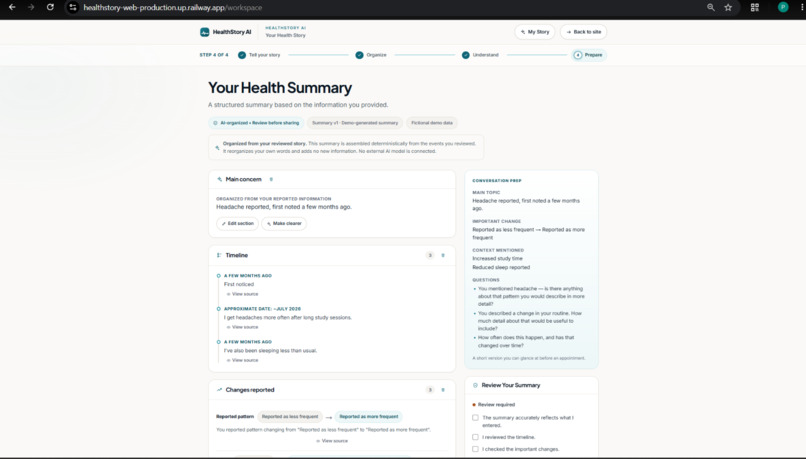Click the browser forward arrow
The width and height of the screenshot is (806, 459).
point(31,7)
